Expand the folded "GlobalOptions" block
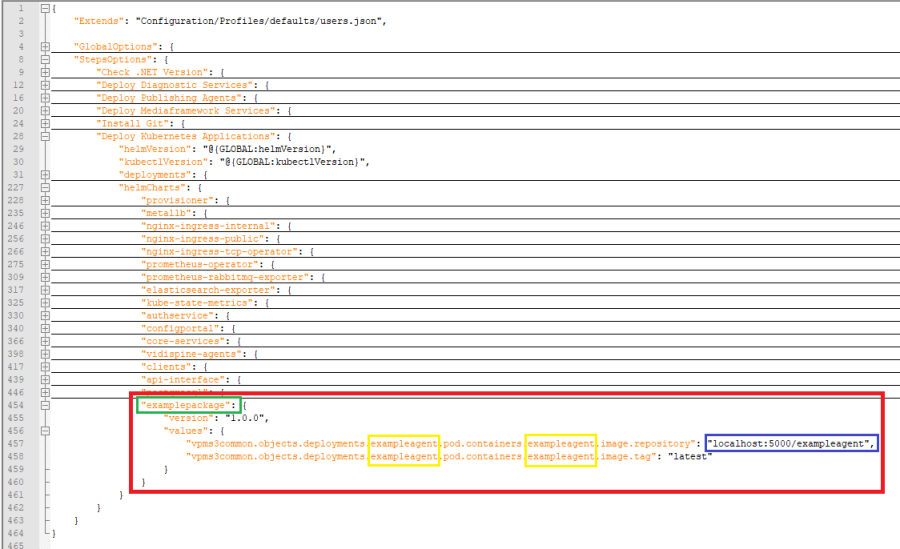This screenshot has width=900, height=549. [x=45, y=47]
